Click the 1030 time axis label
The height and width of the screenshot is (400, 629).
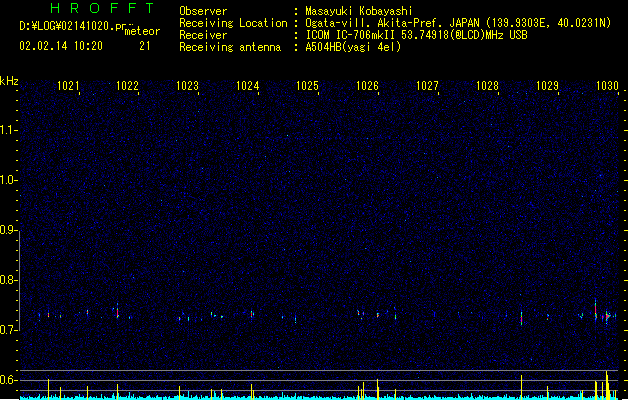[x=607, y=86]
